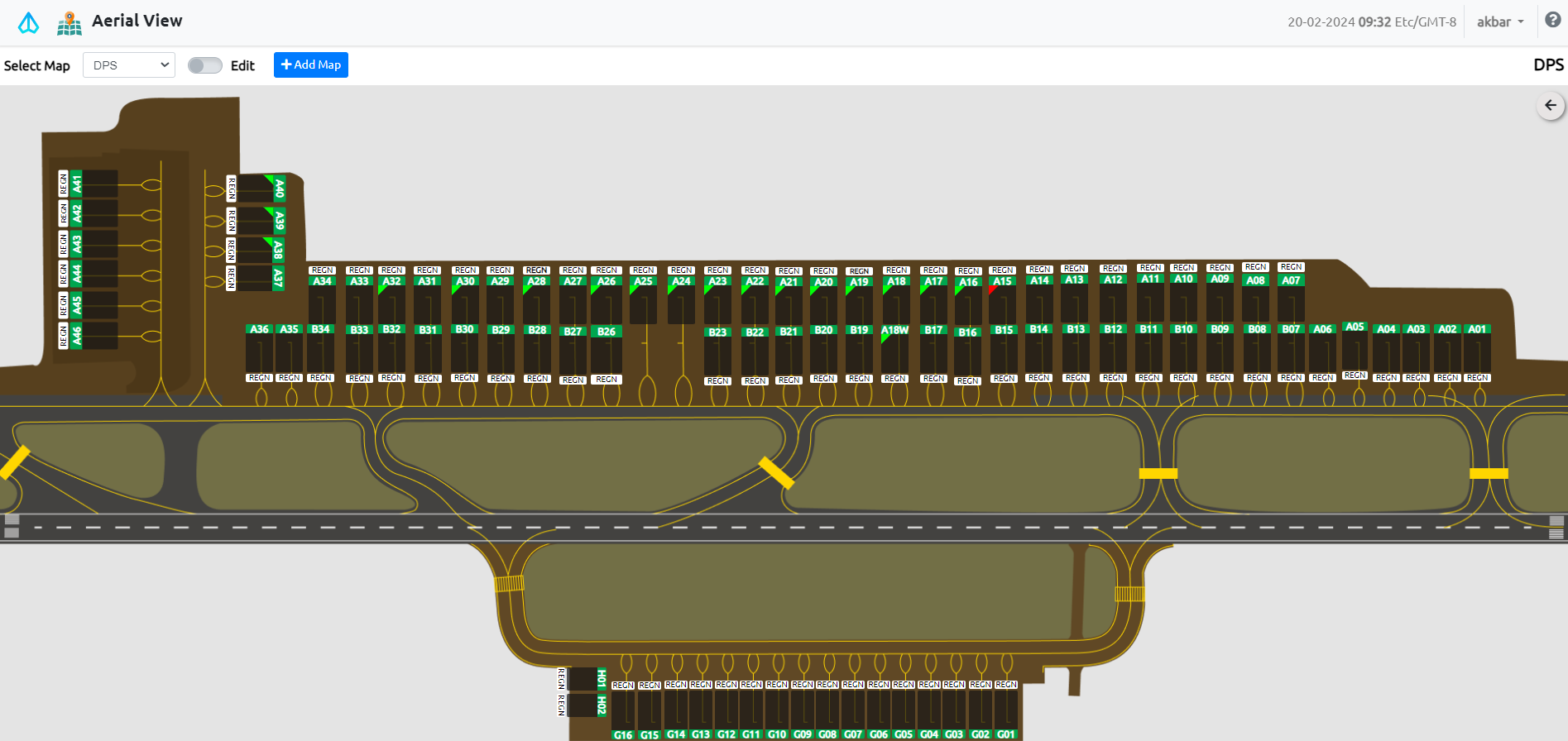Click the Aerial View map icon
1568x741 pixels.
pos(70,23)
